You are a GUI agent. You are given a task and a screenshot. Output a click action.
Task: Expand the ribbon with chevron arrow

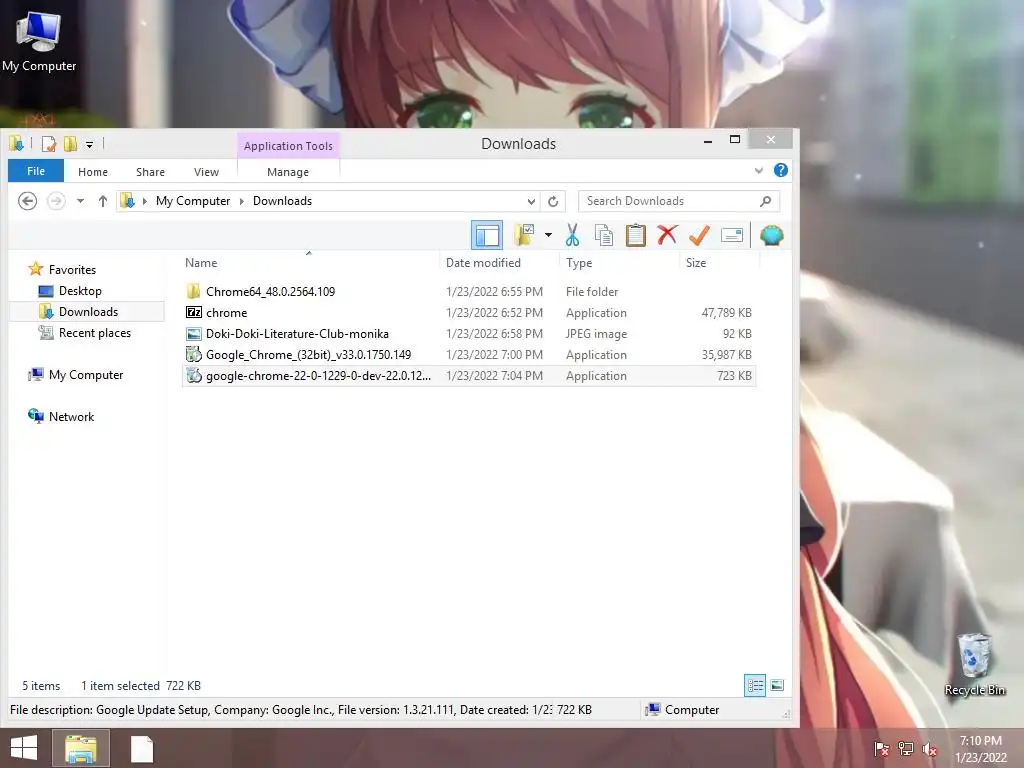pyautogui.click(x=758, y=170)
